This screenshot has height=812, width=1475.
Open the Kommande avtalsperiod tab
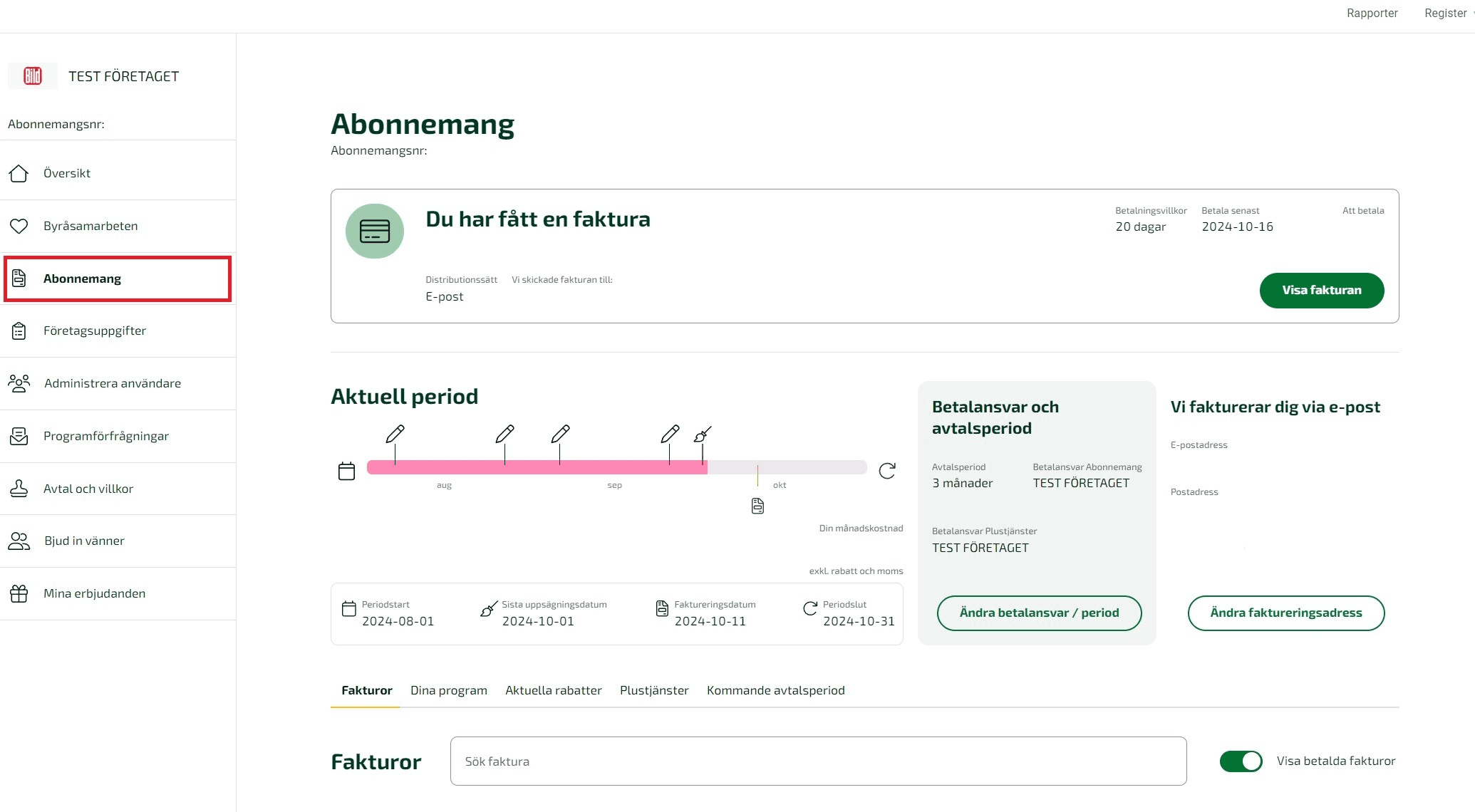point(775,690)
